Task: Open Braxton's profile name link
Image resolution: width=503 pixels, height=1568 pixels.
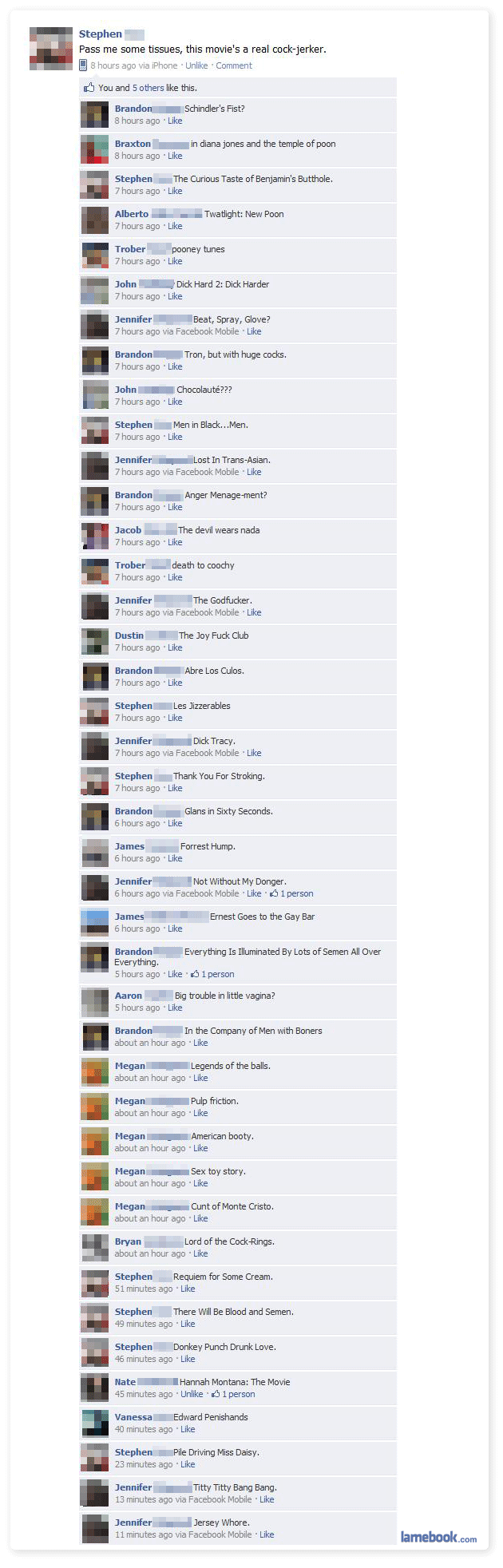Action: coord(133,144)
